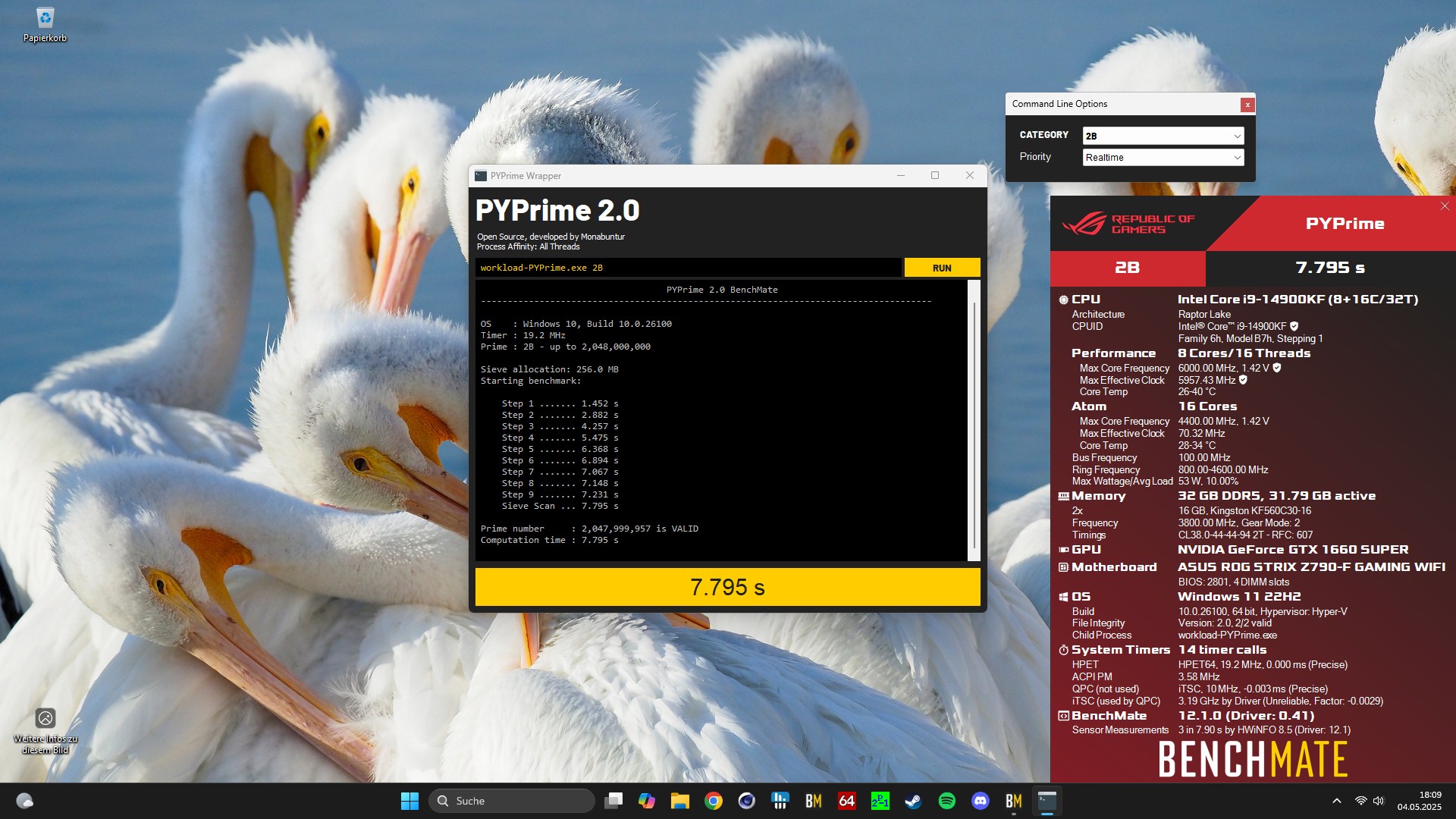Switch to the running BM BenchMate taskbar icon

(x=1014, y=801)
